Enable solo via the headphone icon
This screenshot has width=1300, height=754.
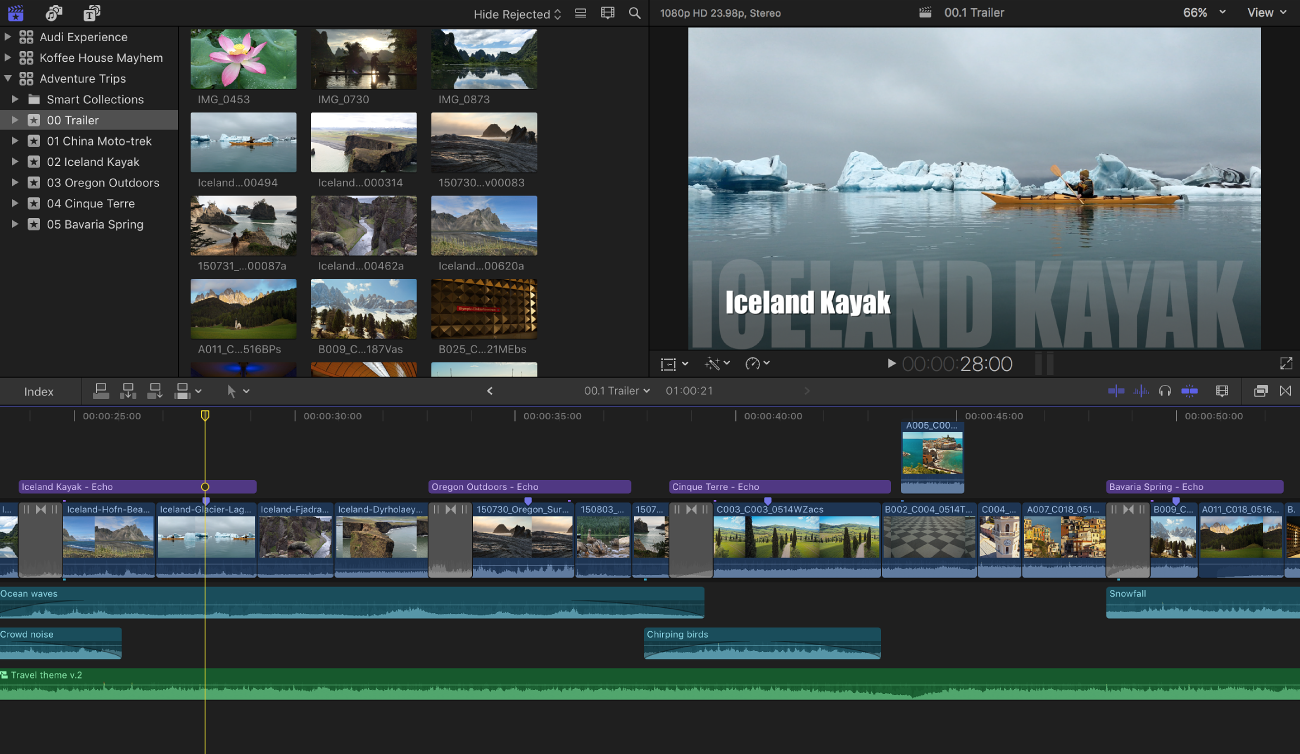tap(1164, 391)
